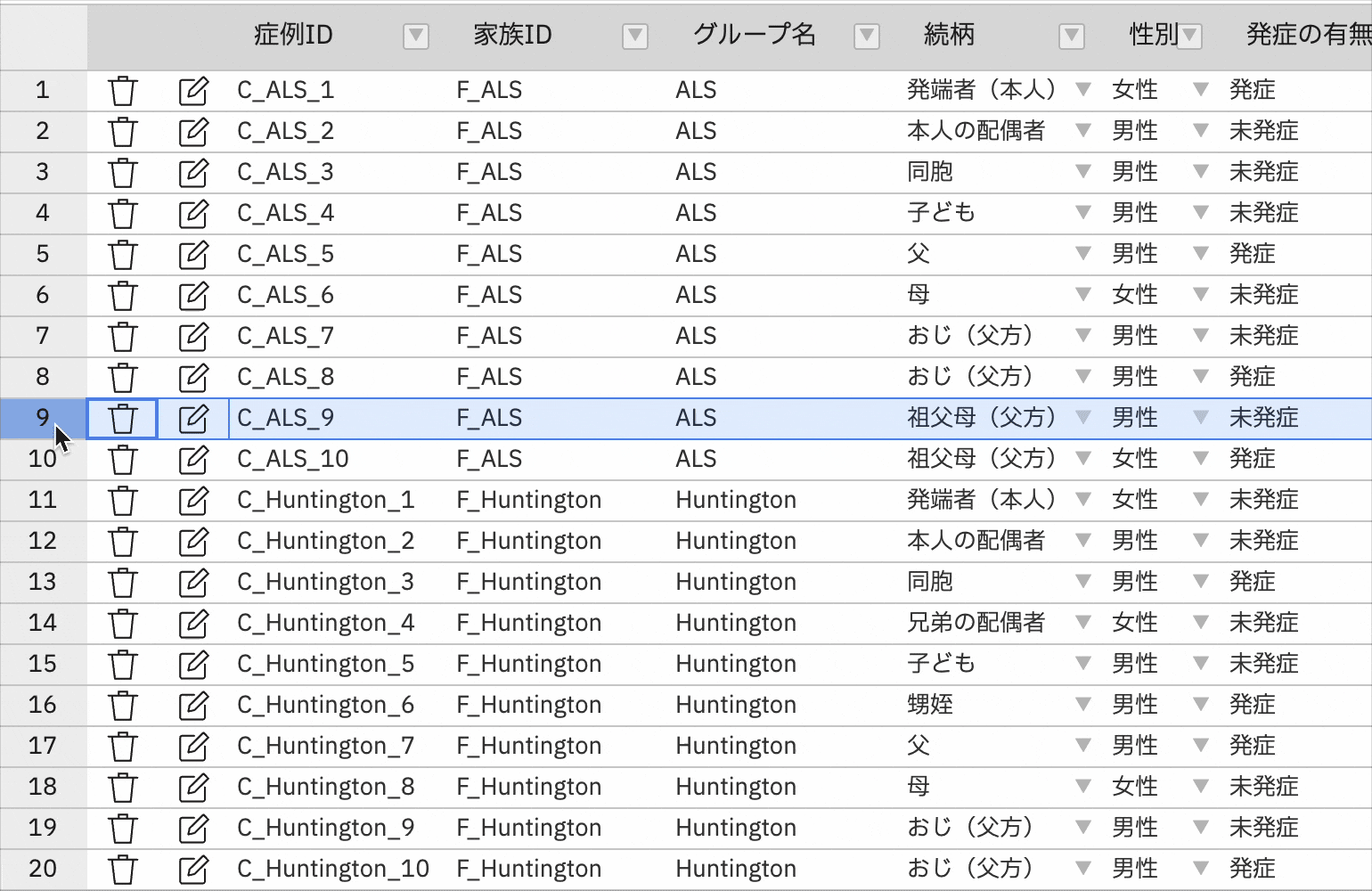Edit the C_Huntington_5 entry

[x=193, y=665]
